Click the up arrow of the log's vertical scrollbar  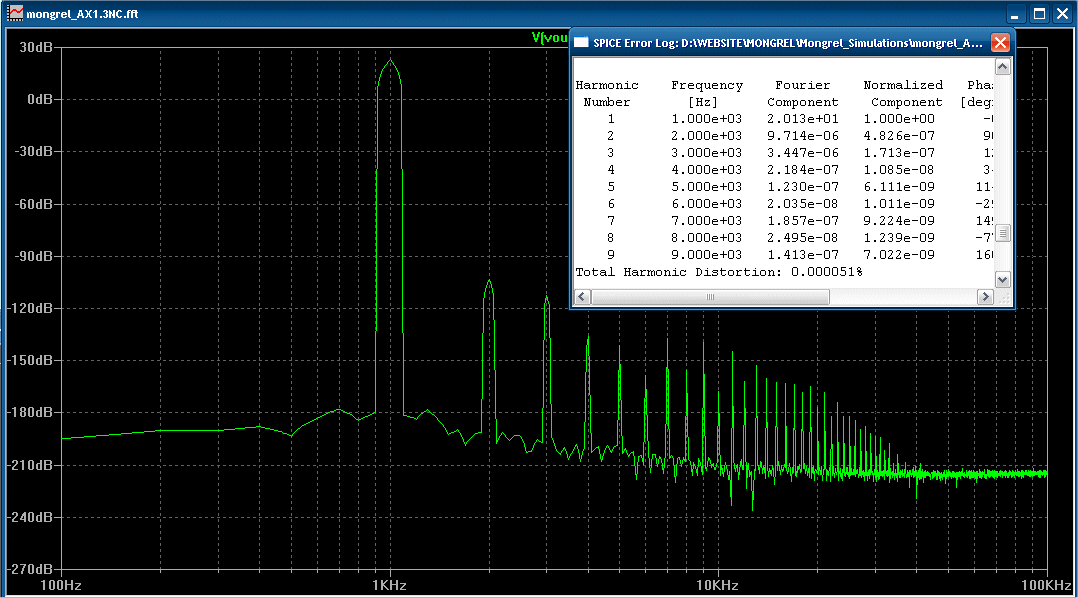(x=1002, y=67)
